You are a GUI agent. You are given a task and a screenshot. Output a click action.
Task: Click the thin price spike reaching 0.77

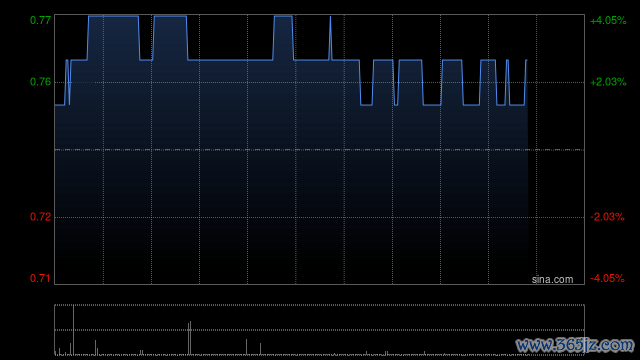pyautogui.click(x=330, y=38)
